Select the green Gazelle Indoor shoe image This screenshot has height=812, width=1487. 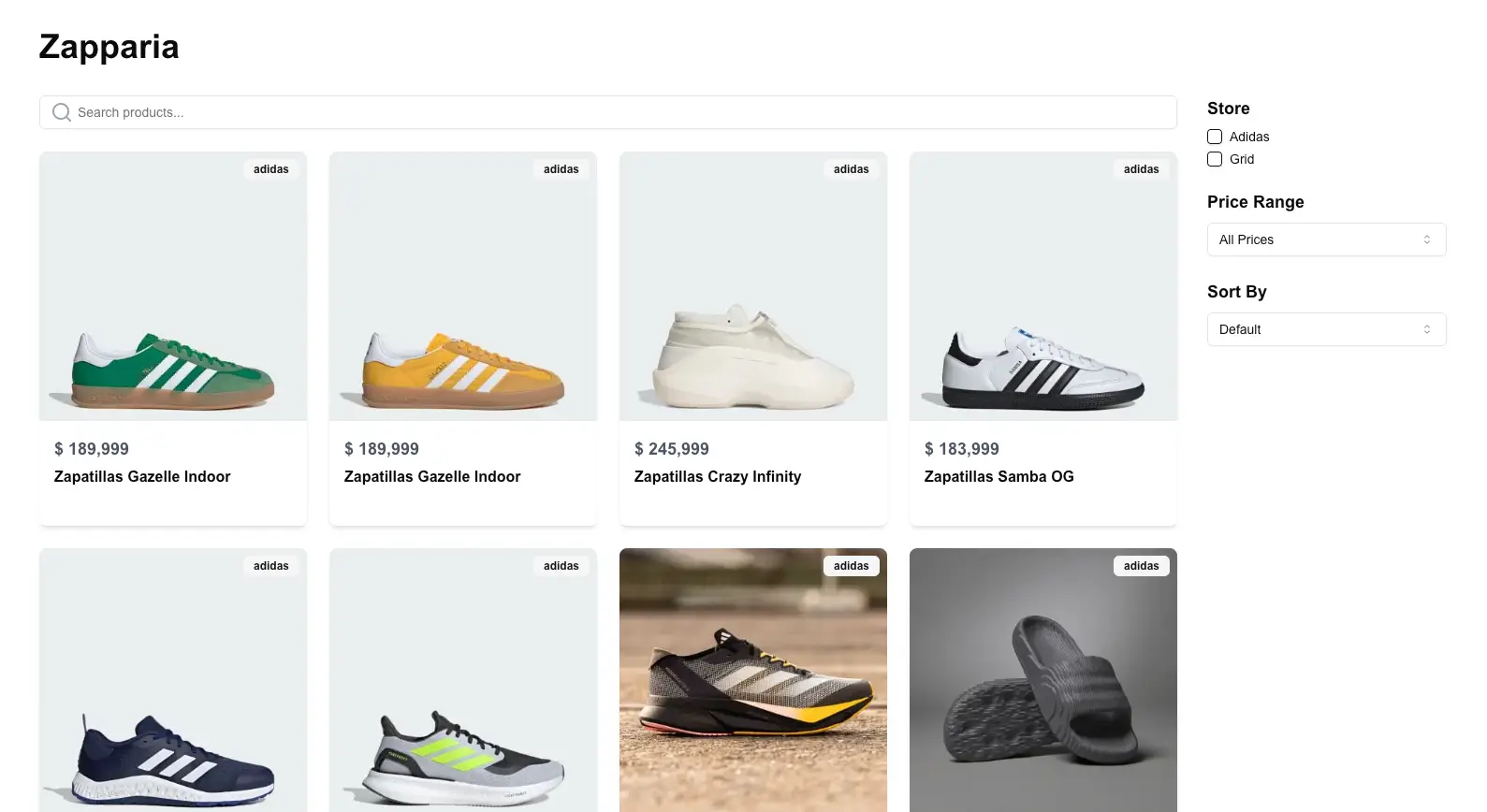173,286
